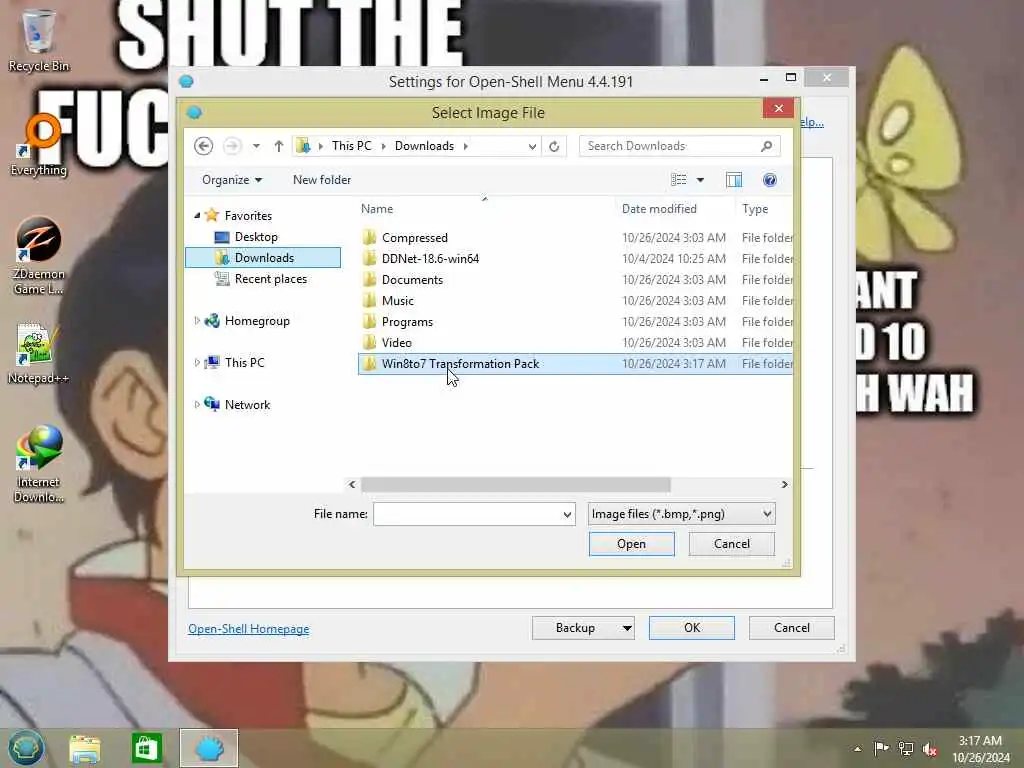Open Internet Download Manager desktop icon
Screen dimensions: 1024x768
pyautogui.click(x=38, y=464)
